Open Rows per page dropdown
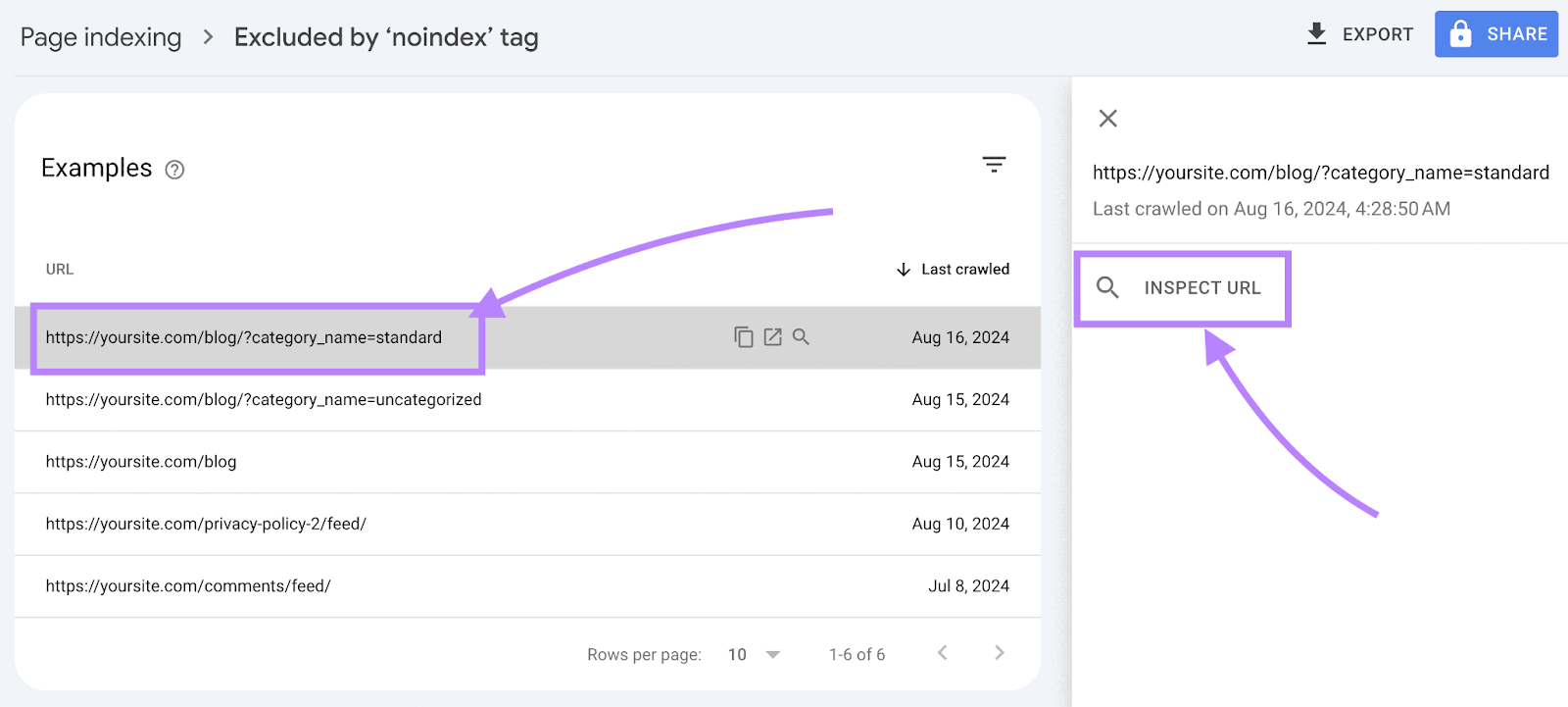The height and width of the screenshot is (707, 1568). pos(754,654)
